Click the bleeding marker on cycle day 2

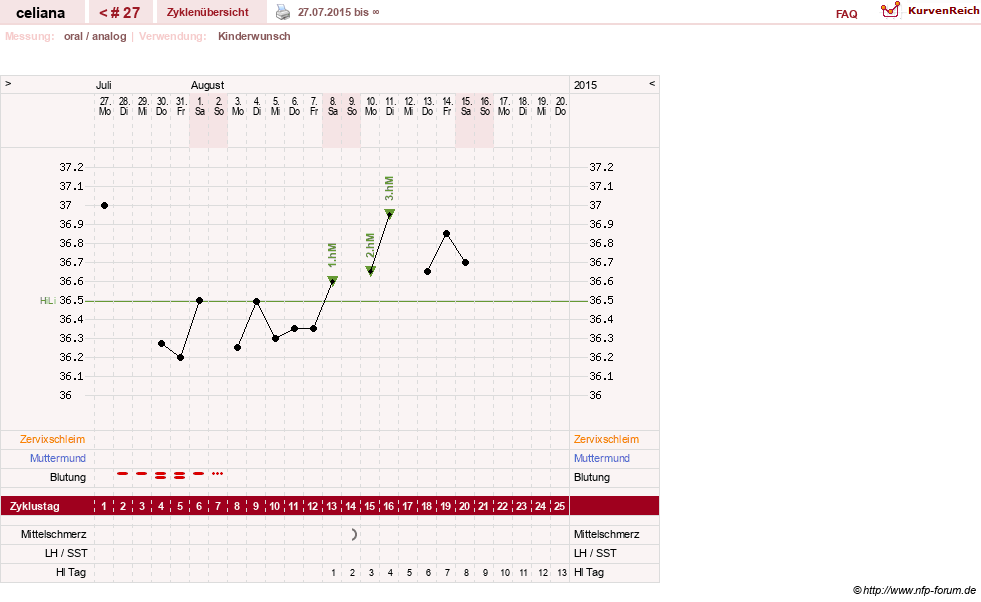(x=123, y=474)
